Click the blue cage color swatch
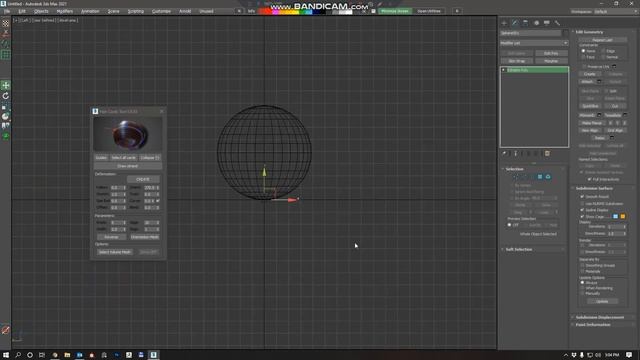Image resolution: width=640 pixels, height=360 pixels. (616, 216)
